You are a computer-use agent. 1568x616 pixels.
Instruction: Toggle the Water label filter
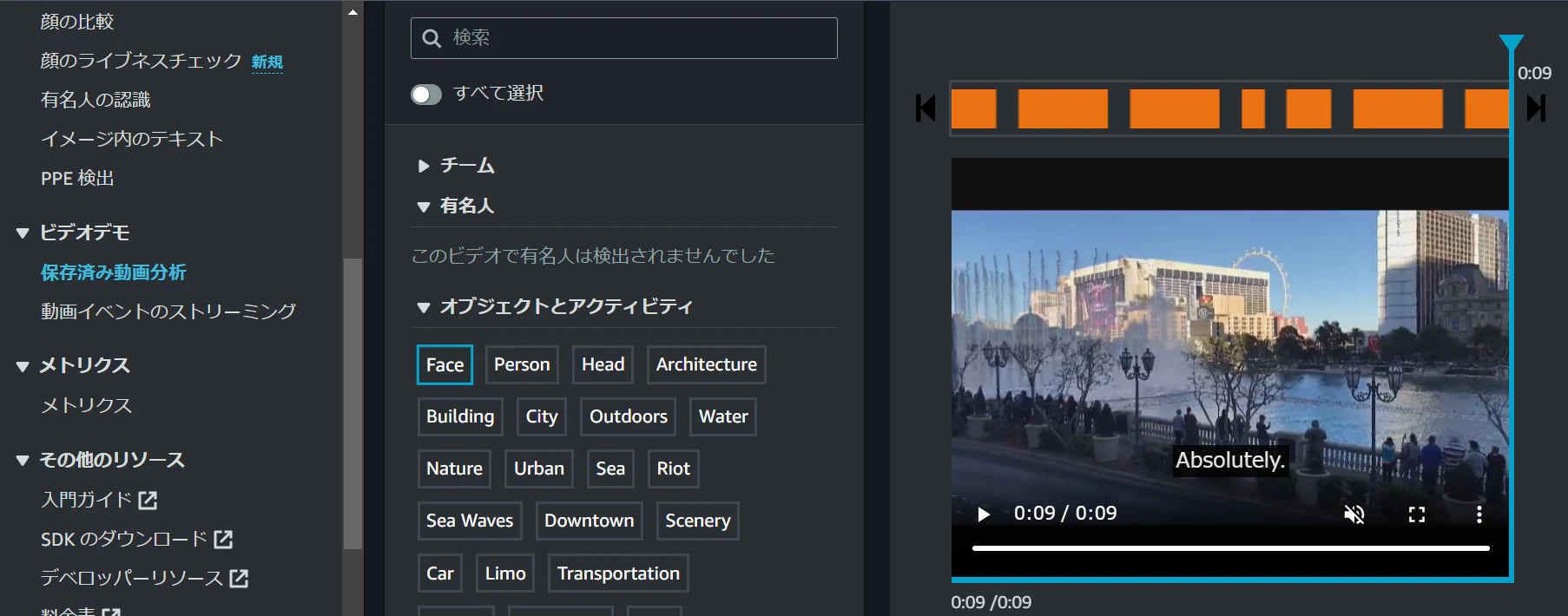coord(723,416)
